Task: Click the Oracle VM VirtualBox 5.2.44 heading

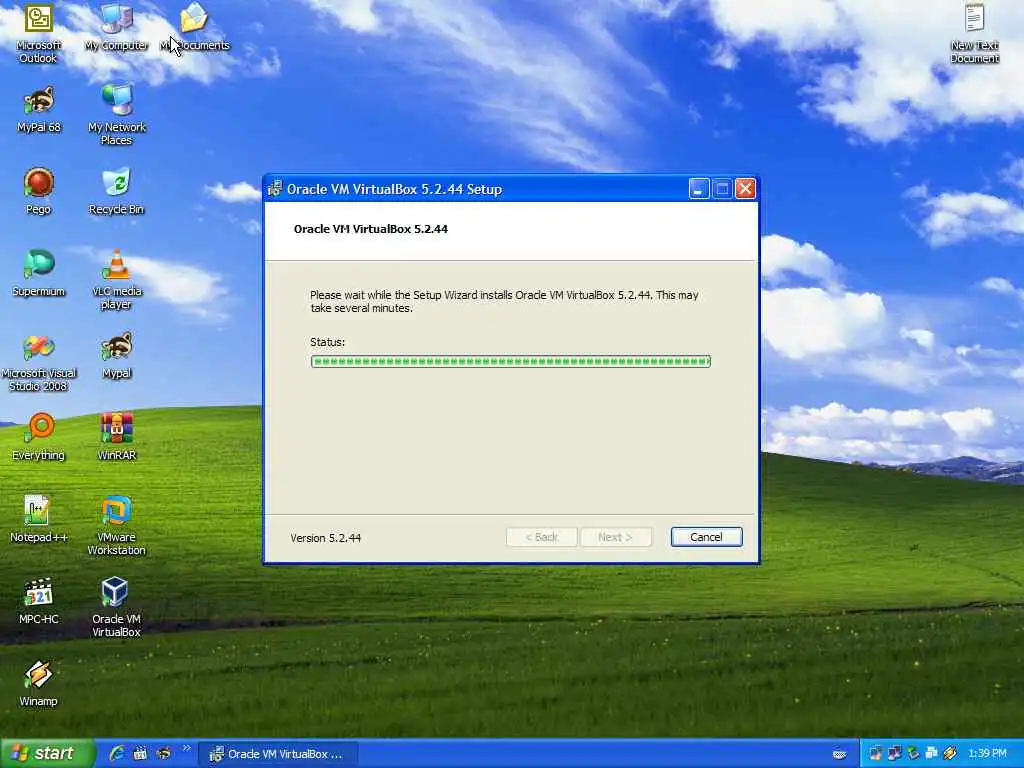Action: click(x=371, y=229)
